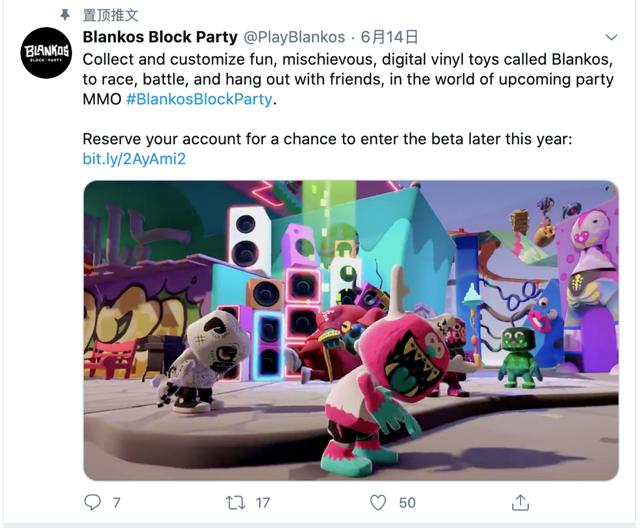
Task: View the retweet count number 17
Action: pos(263,503)
